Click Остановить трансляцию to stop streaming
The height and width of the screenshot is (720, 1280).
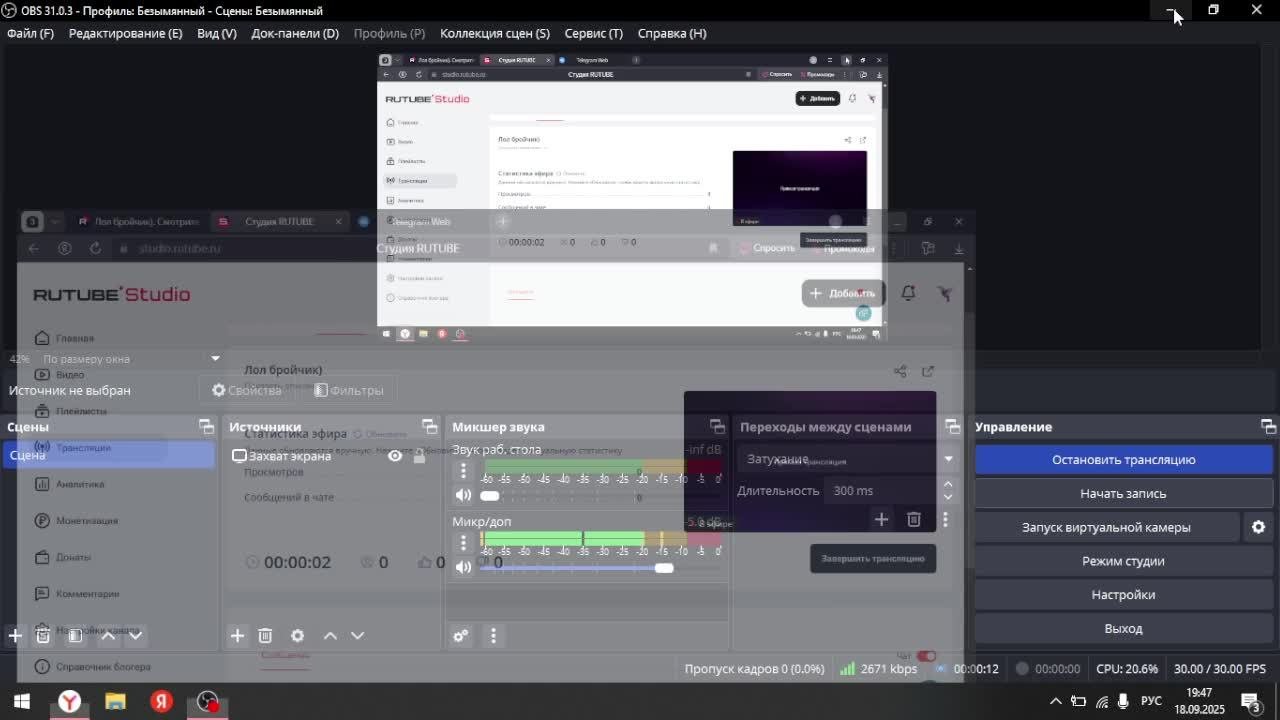1124,460
